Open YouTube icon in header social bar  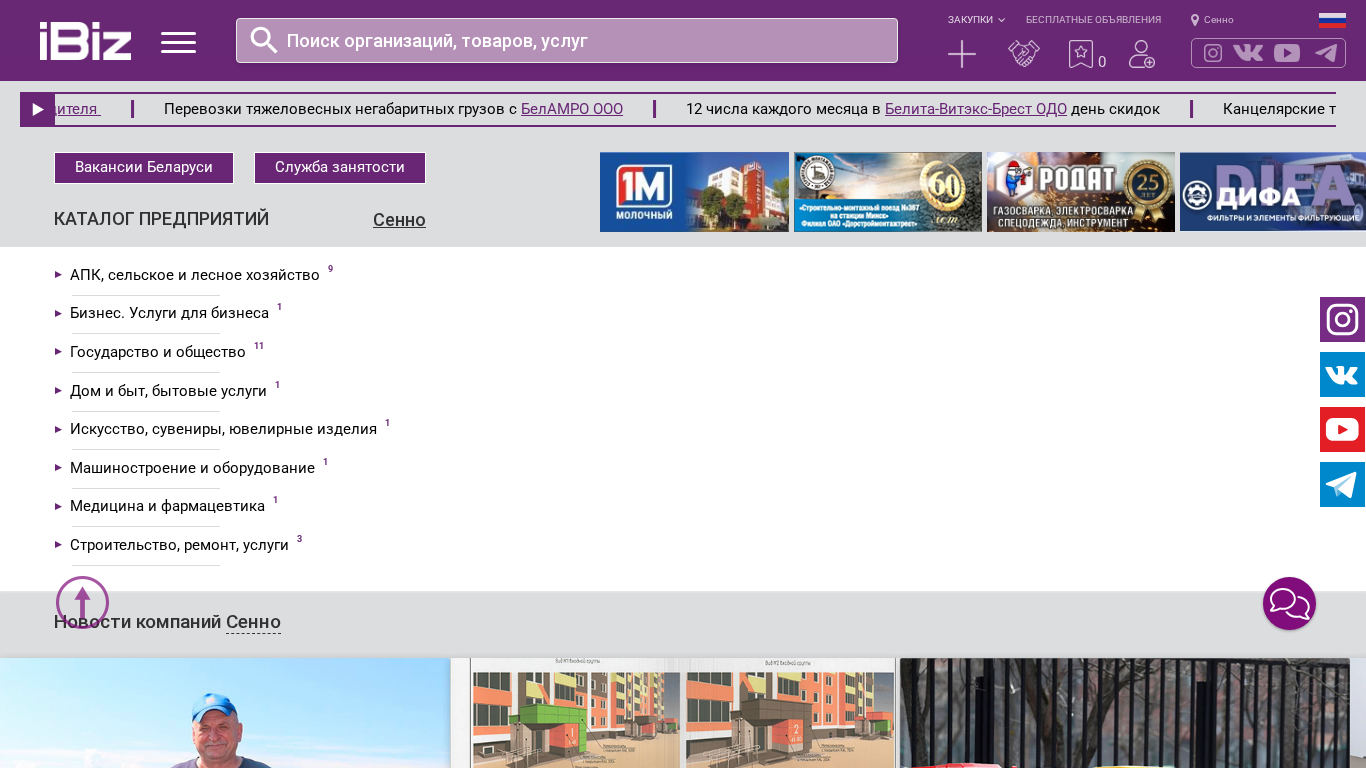1287,53
